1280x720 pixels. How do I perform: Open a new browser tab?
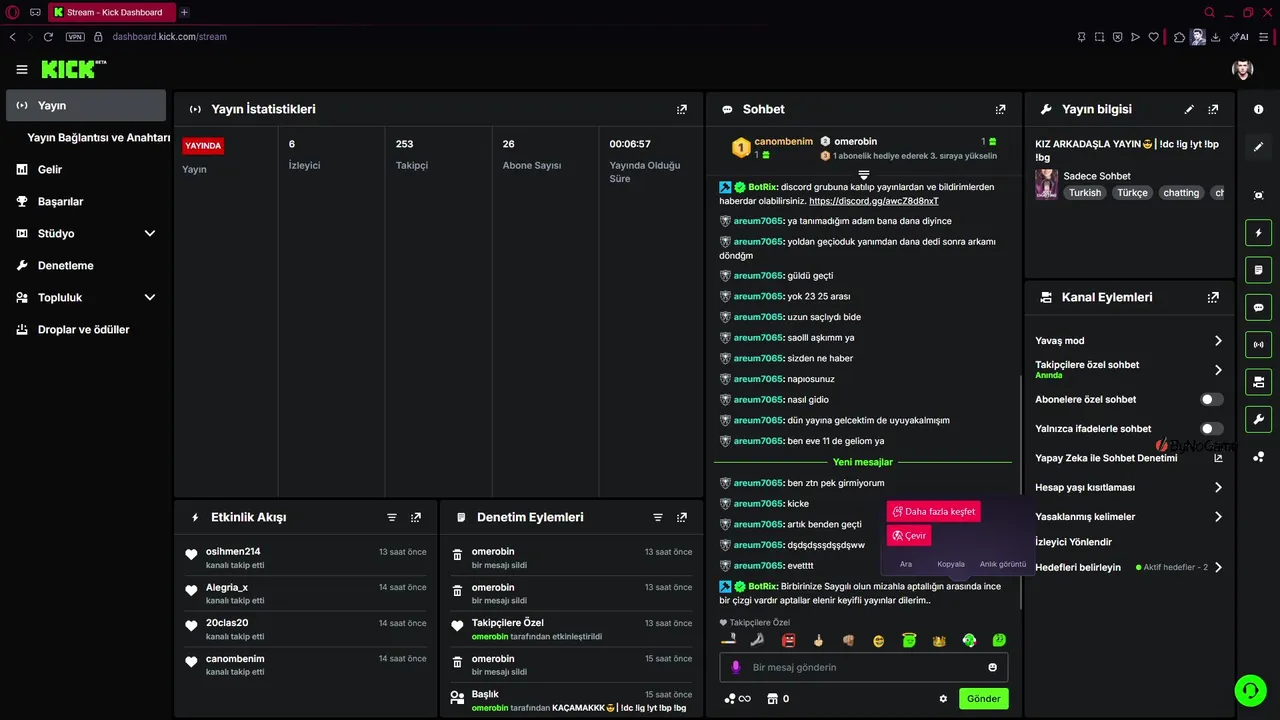click(x=184, y=12)
